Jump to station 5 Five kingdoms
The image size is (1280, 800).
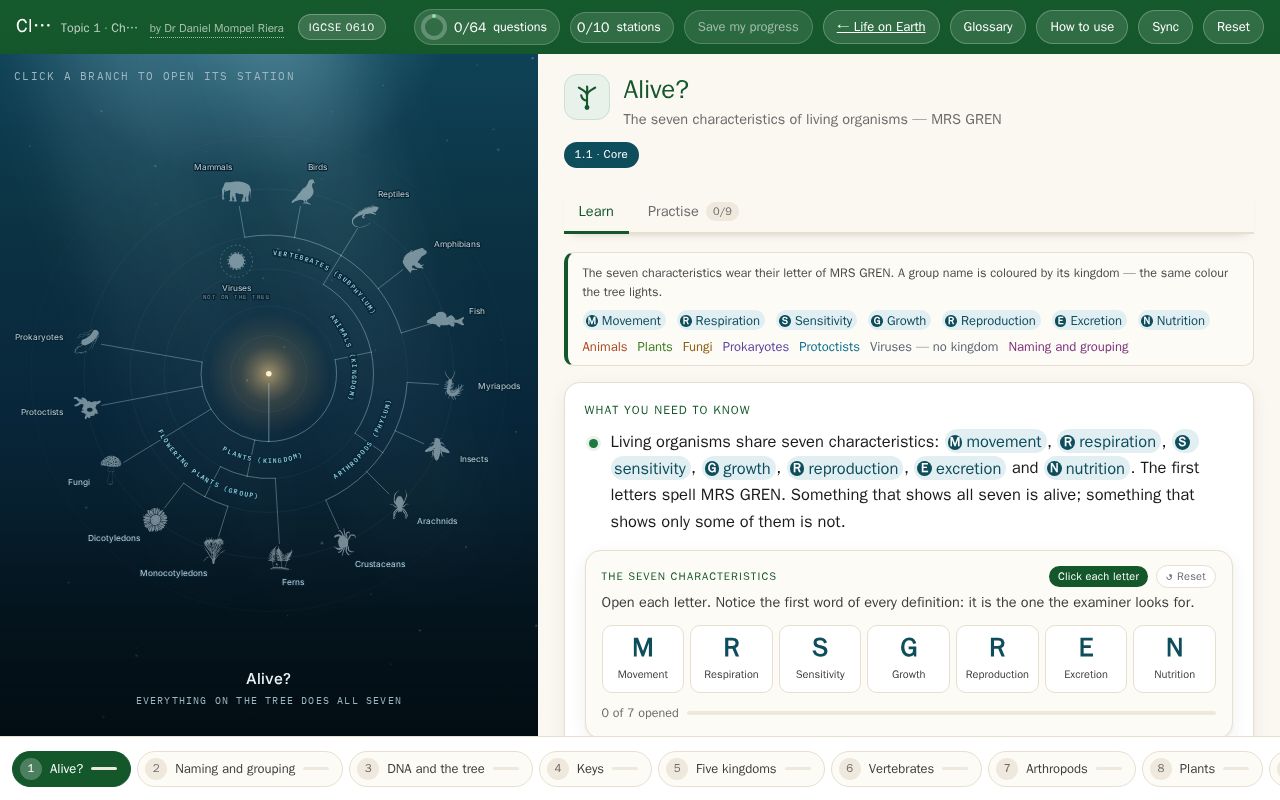pos(741,769)
